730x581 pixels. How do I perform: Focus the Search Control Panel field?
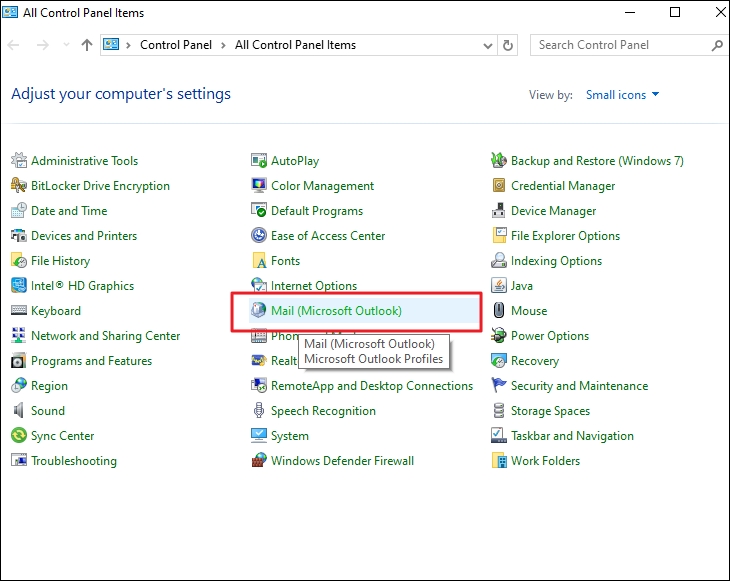629,45
